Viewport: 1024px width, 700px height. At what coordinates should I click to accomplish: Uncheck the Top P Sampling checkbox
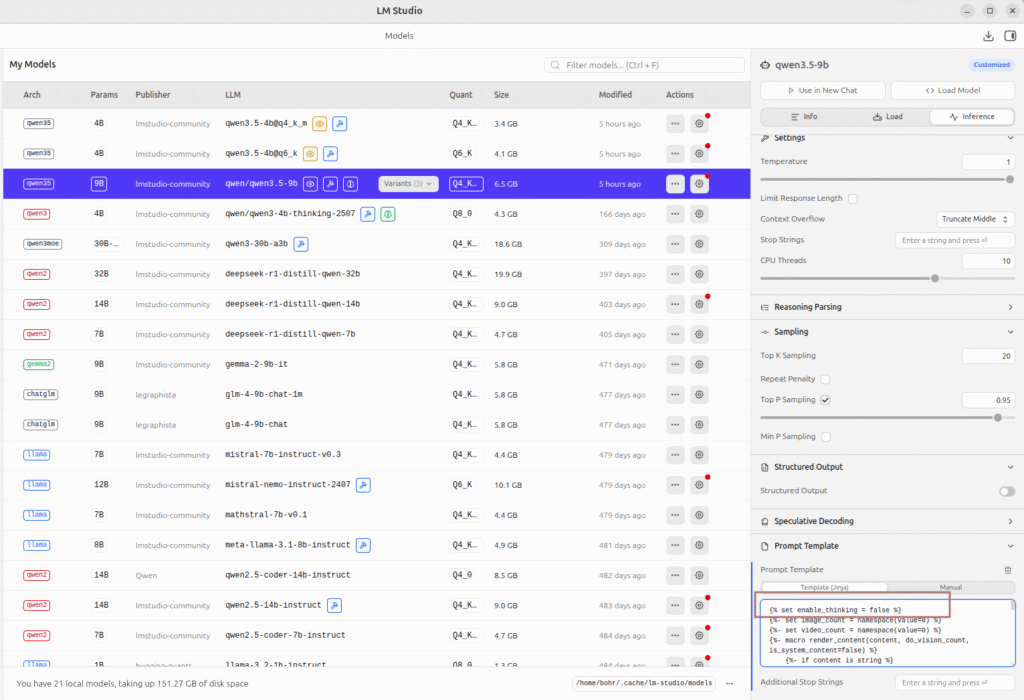pyautogui.click(x=825, y=400)
